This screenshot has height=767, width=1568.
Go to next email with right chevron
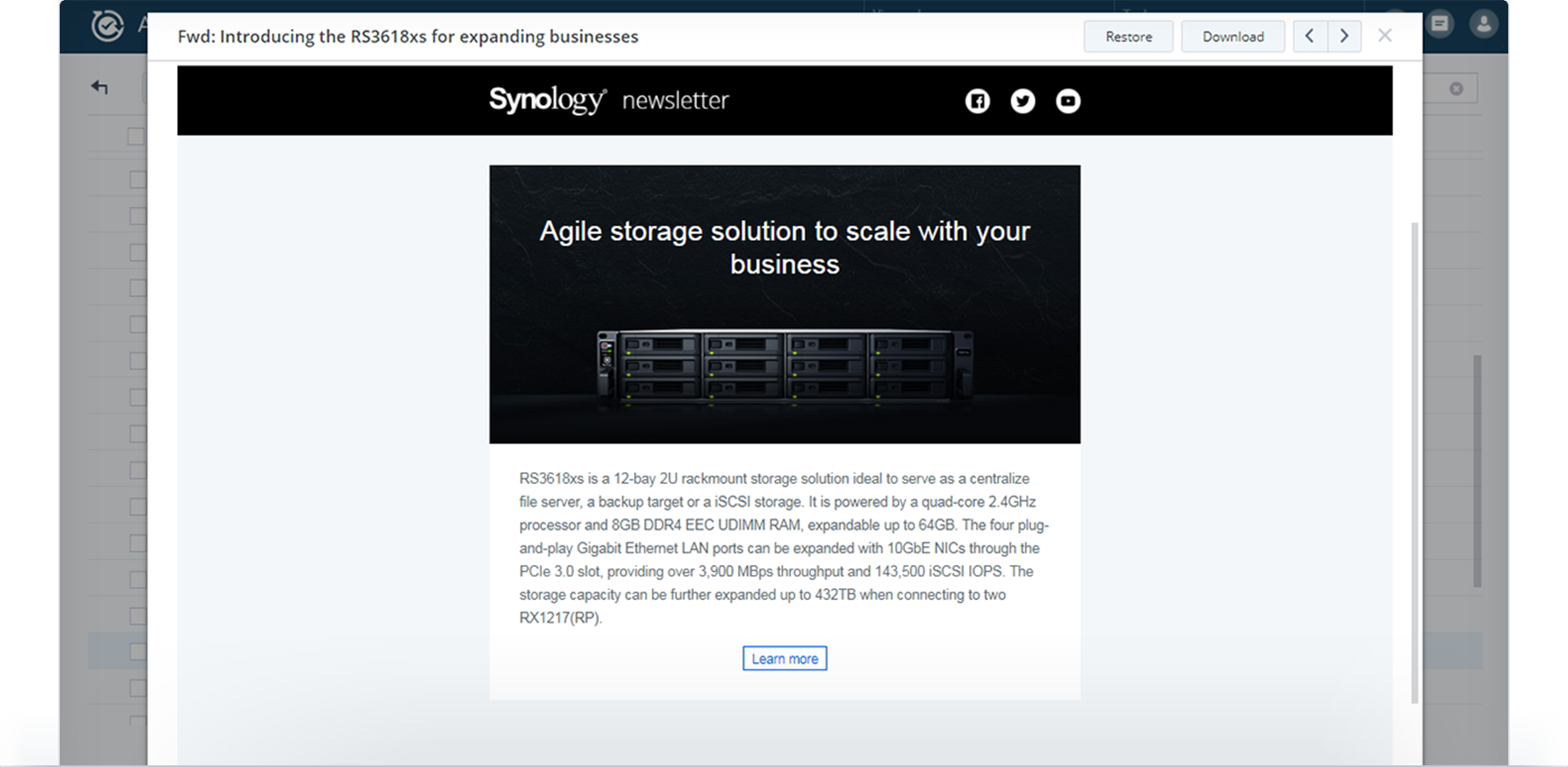[1344, 37]
